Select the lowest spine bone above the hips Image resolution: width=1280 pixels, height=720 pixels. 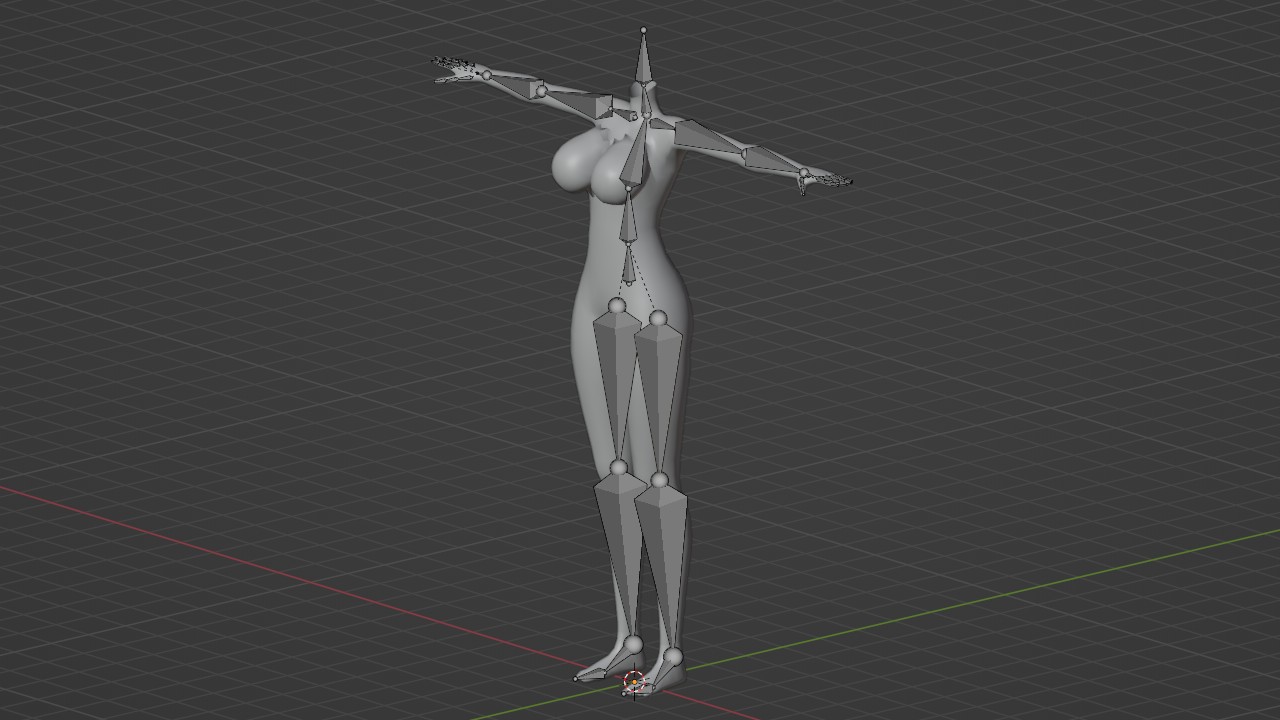[x=629, y=265]
